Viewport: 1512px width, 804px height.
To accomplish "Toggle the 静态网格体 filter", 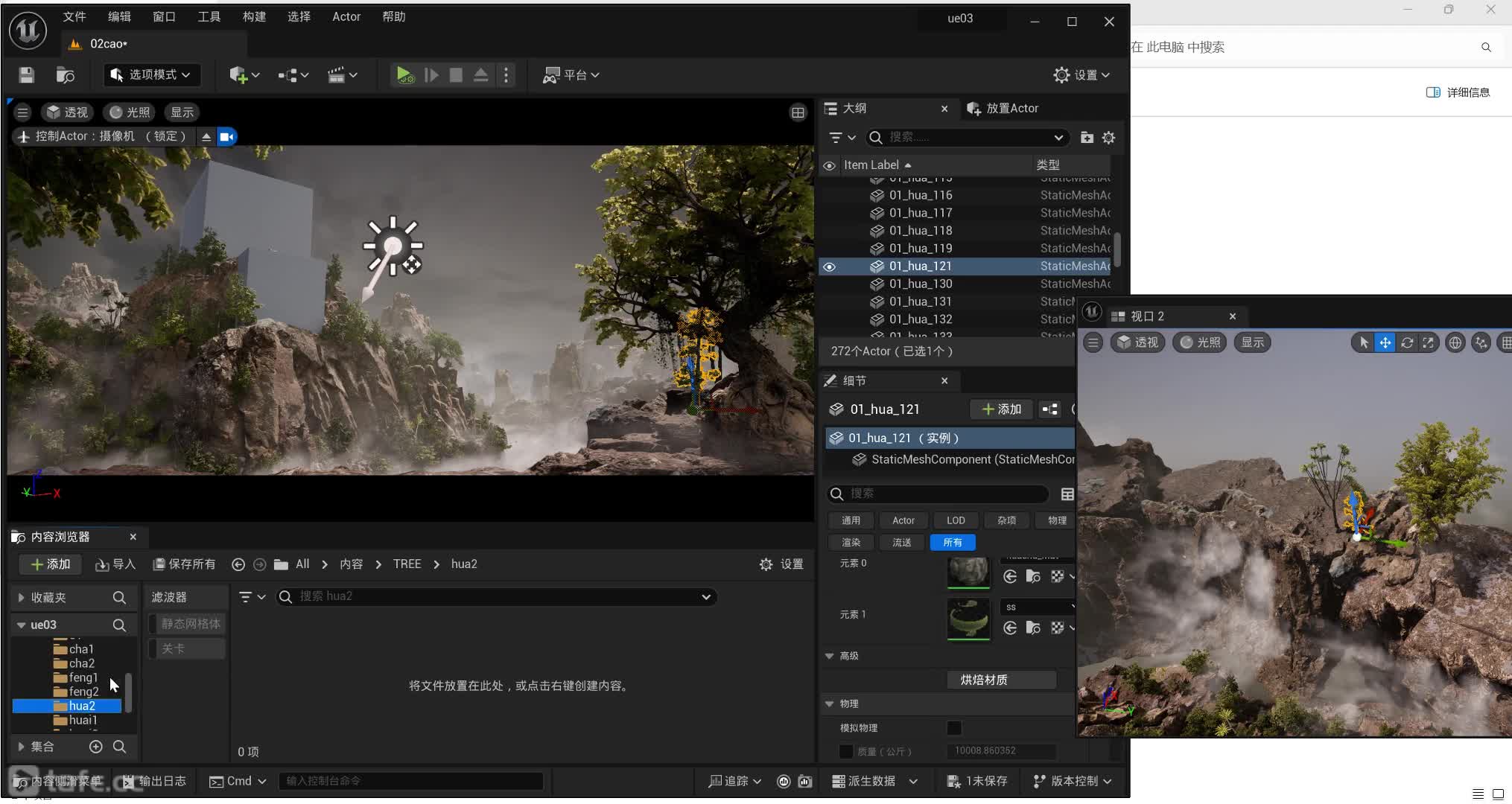I will pos(187,624).
